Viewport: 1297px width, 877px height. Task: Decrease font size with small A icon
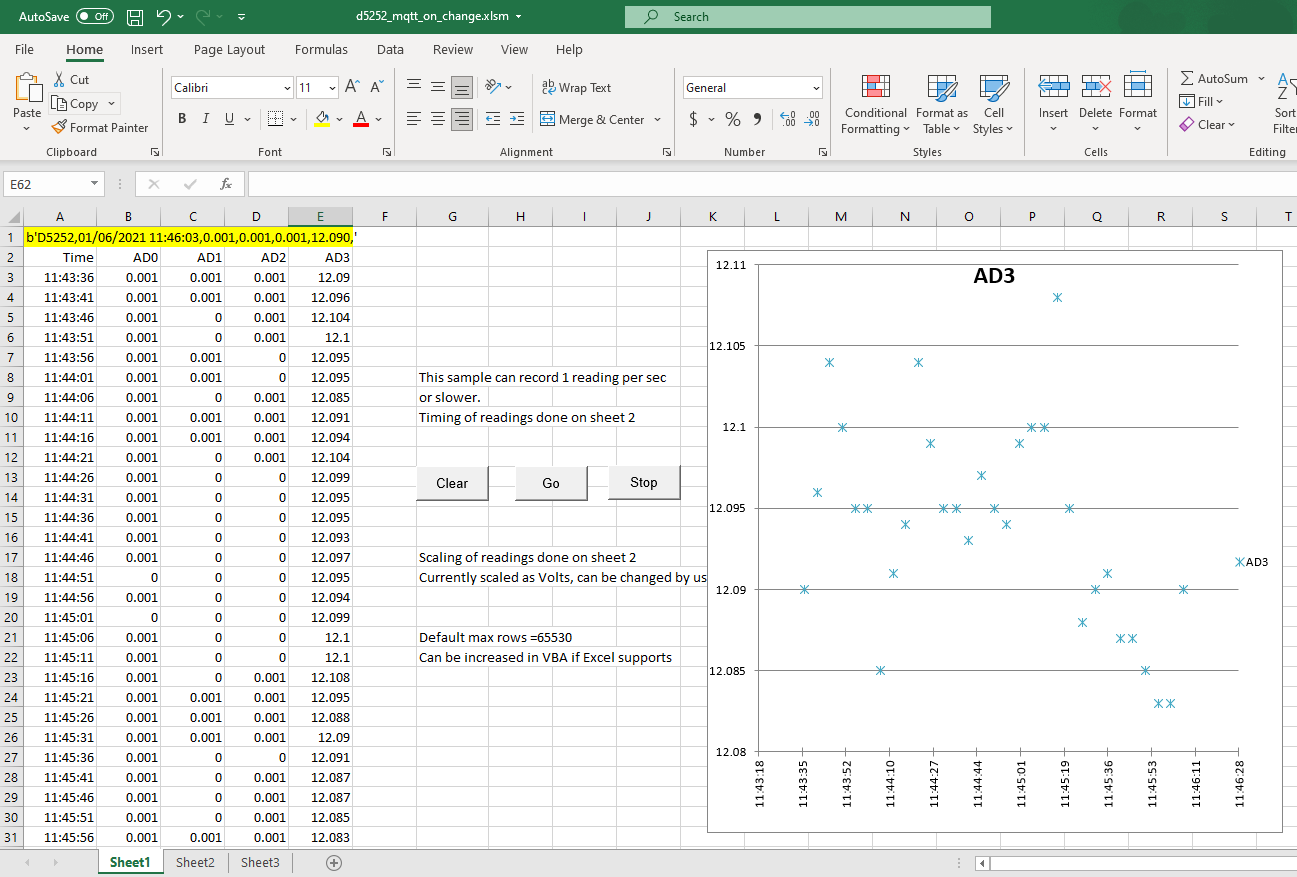pyautogui.click(x=377, y=87)
